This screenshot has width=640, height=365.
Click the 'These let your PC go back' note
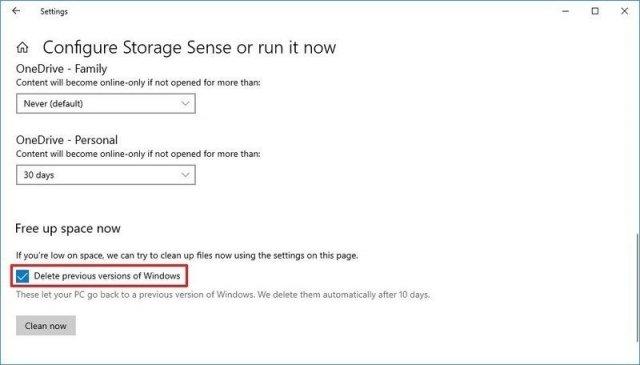point(223,295)
